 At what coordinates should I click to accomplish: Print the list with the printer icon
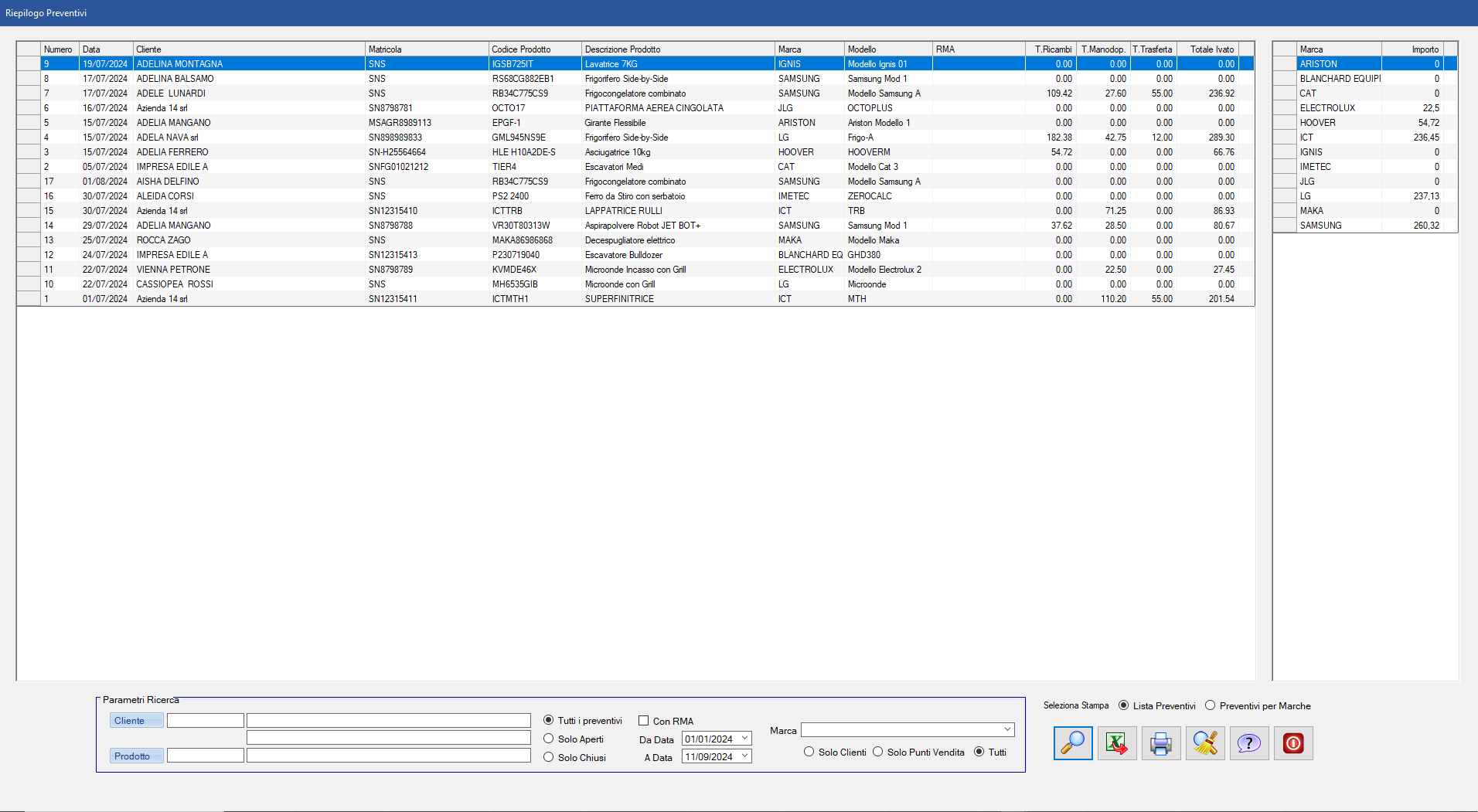[x=1160, y=743]
